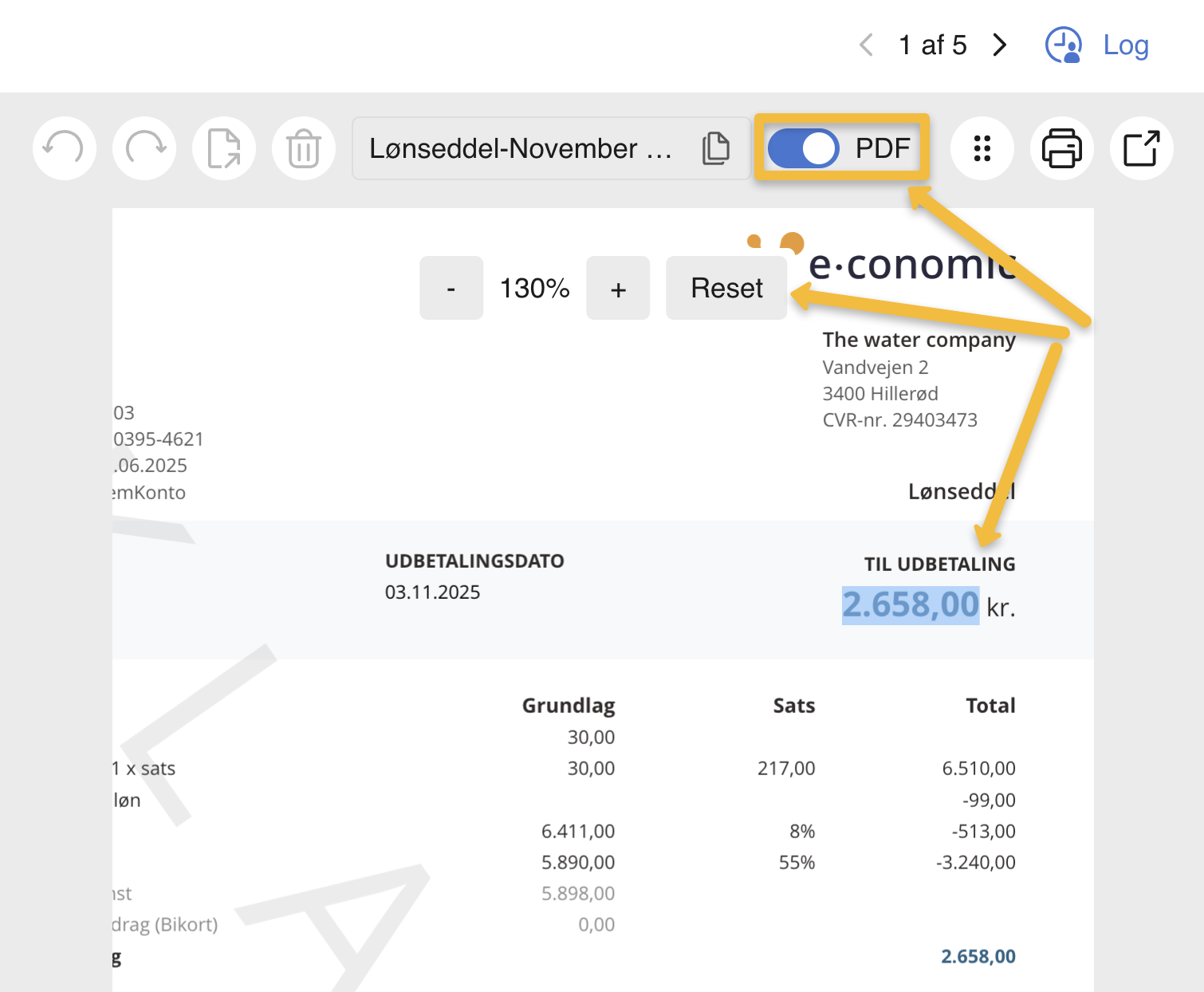
Task: Click the rotate left (undo) icon
Action: point(64,148)
